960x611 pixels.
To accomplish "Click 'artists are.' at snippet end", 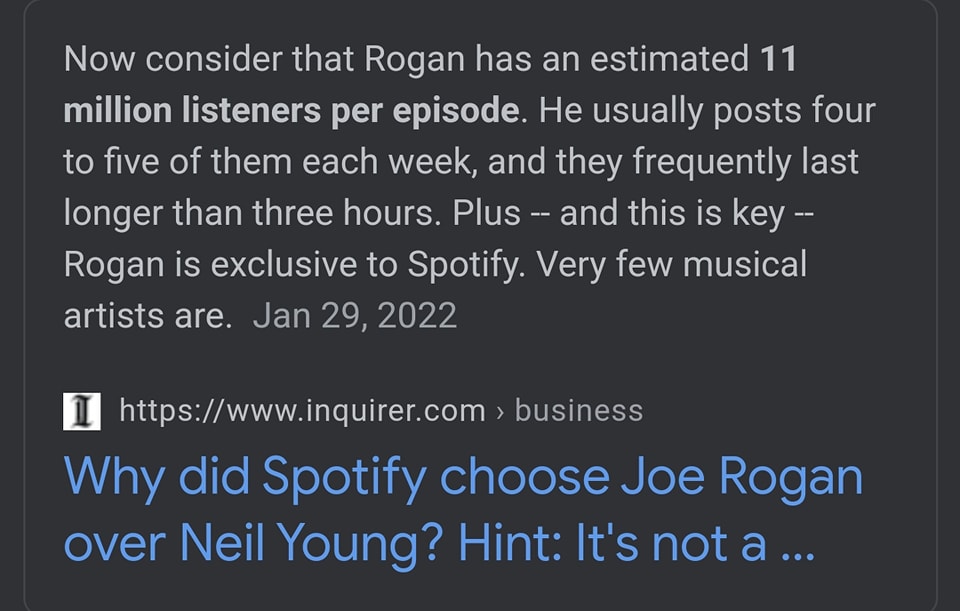I will pyautogui.click(x=148, y=316).
